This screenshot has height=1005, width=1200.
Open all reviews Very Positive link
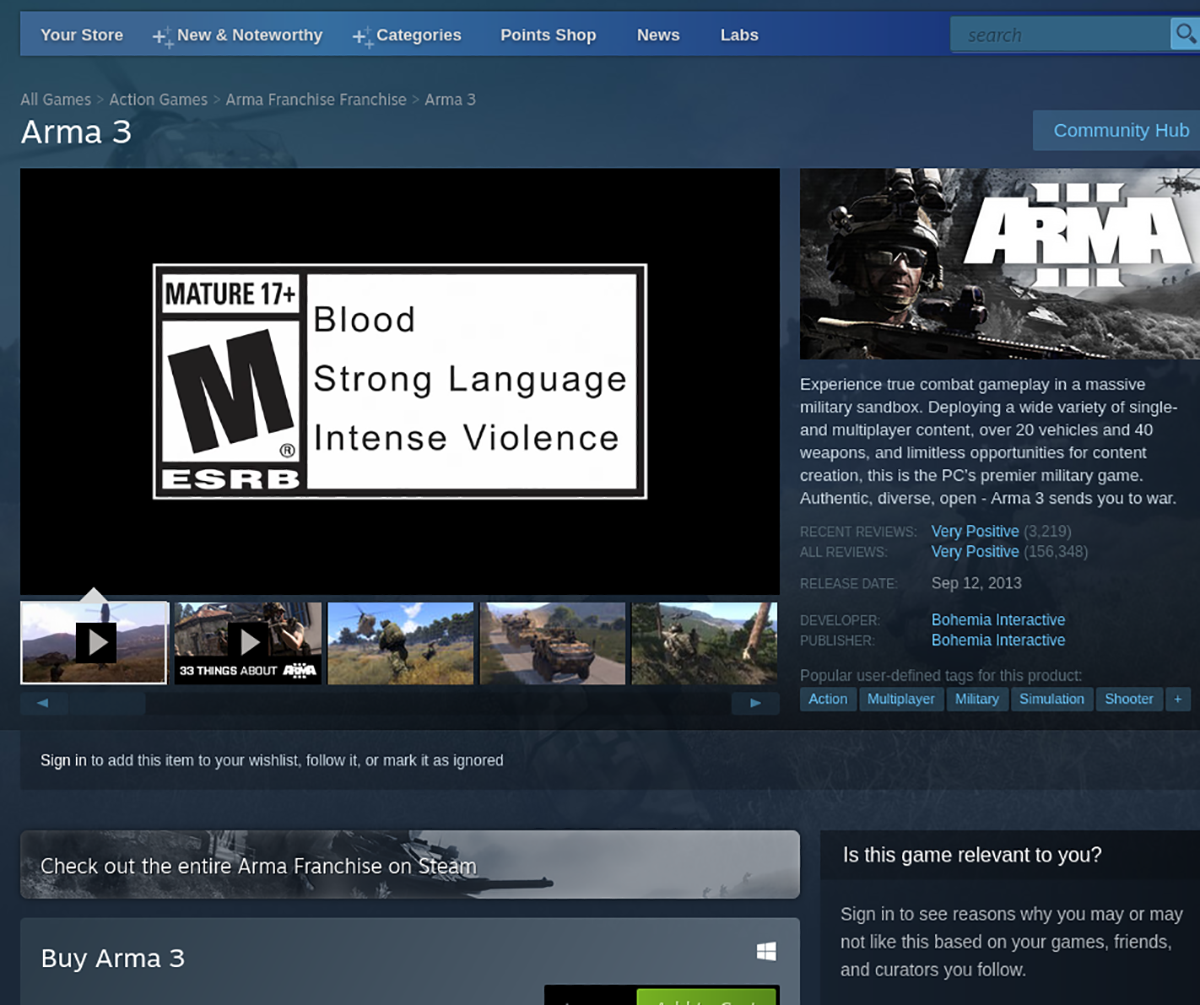pos(975,551)
